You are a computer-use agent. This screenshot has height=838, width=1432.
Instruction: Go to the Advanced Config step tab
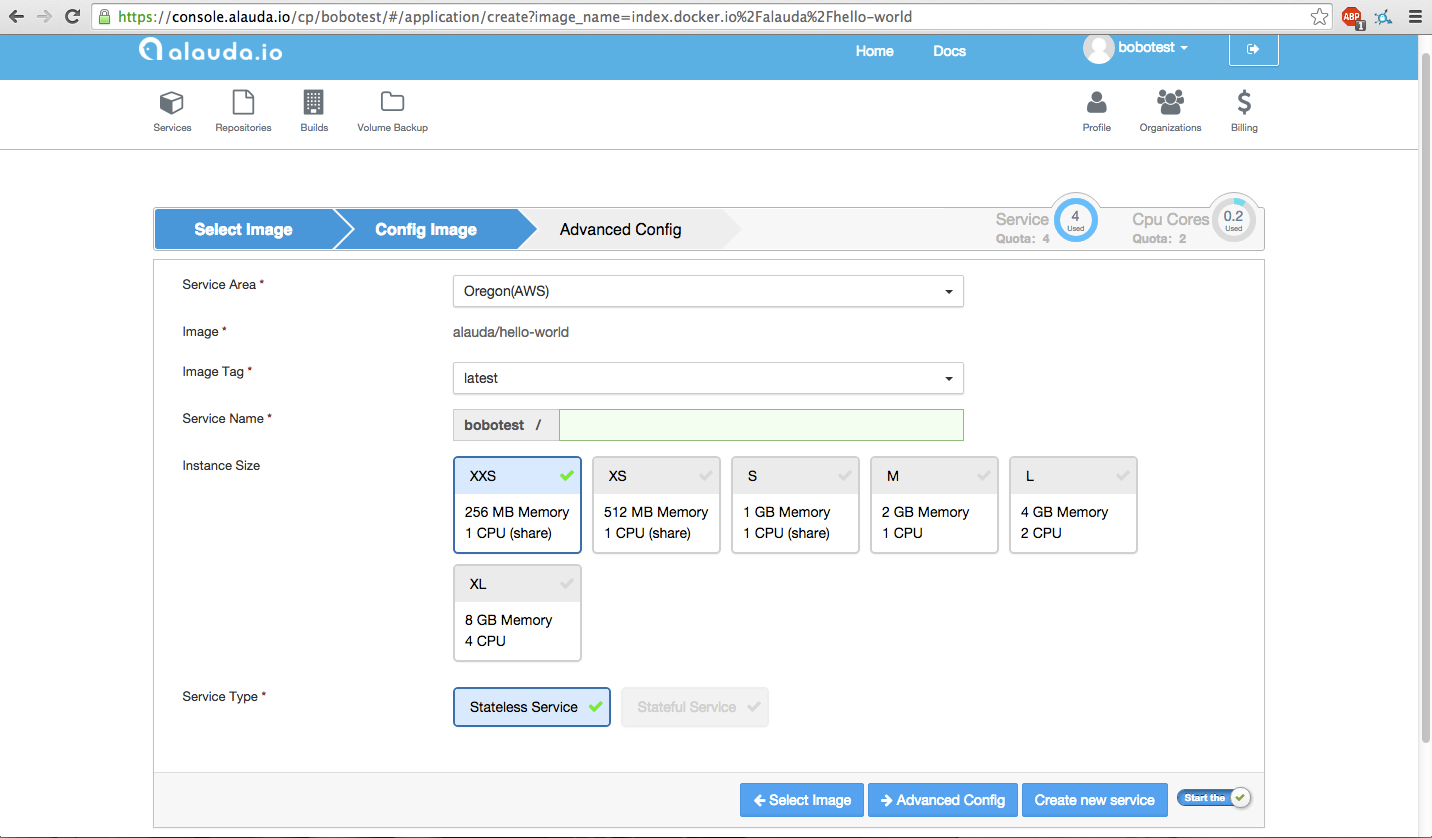coord(621,229)
